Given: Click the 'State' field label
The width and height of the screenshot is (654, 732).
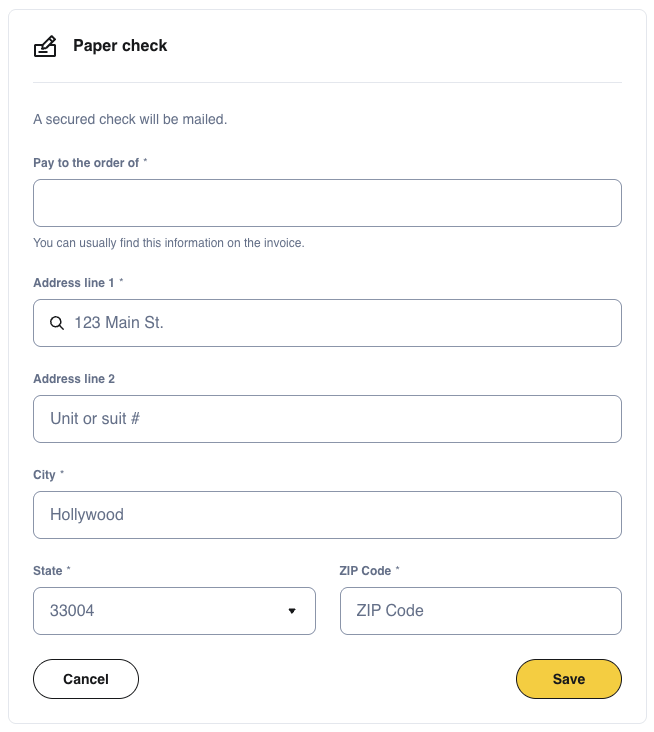Looking at the screenshot, I should click(x=48, y=570).
